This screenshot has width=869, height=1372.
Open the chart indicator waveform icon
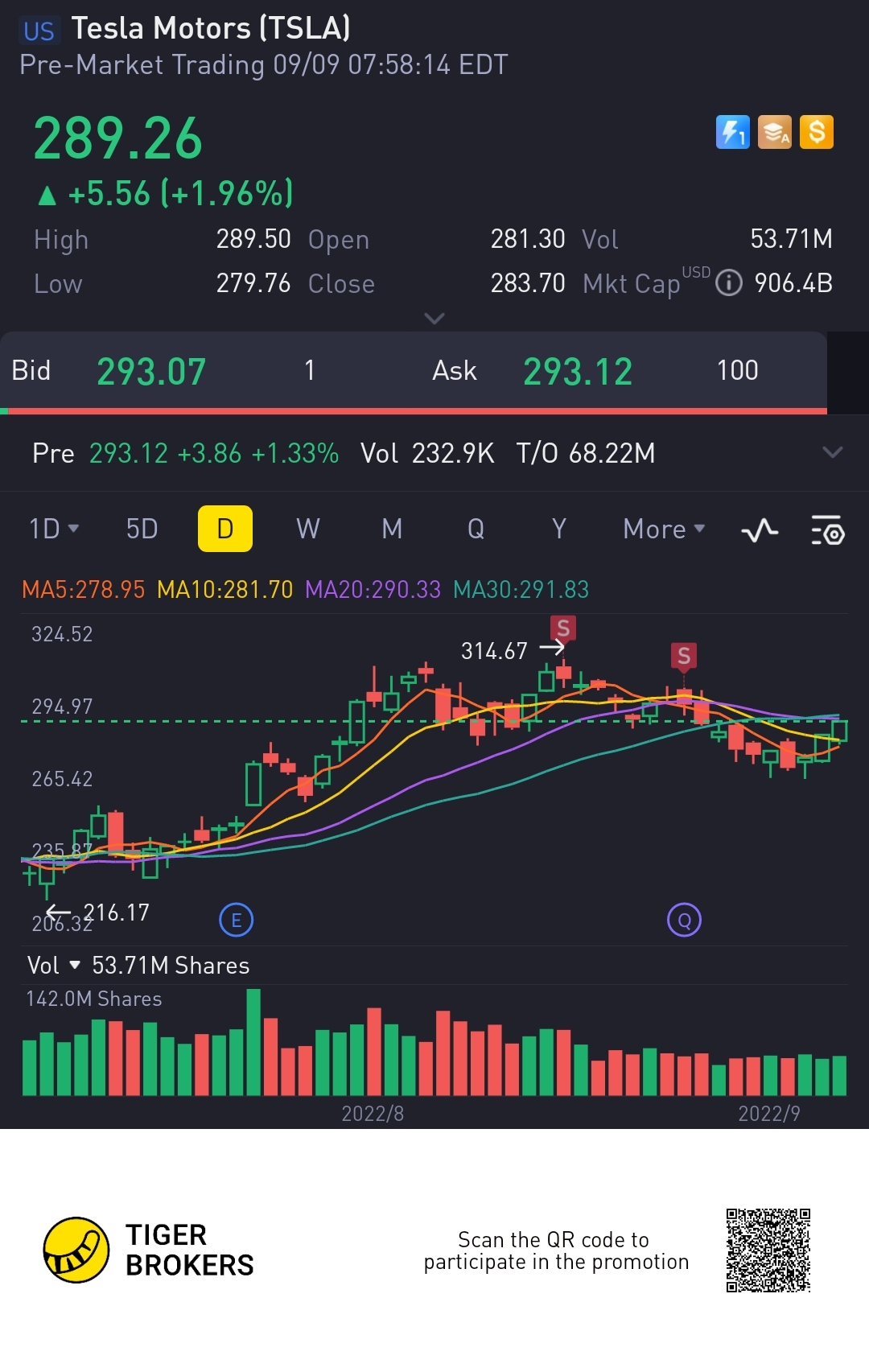pos(760,530)
